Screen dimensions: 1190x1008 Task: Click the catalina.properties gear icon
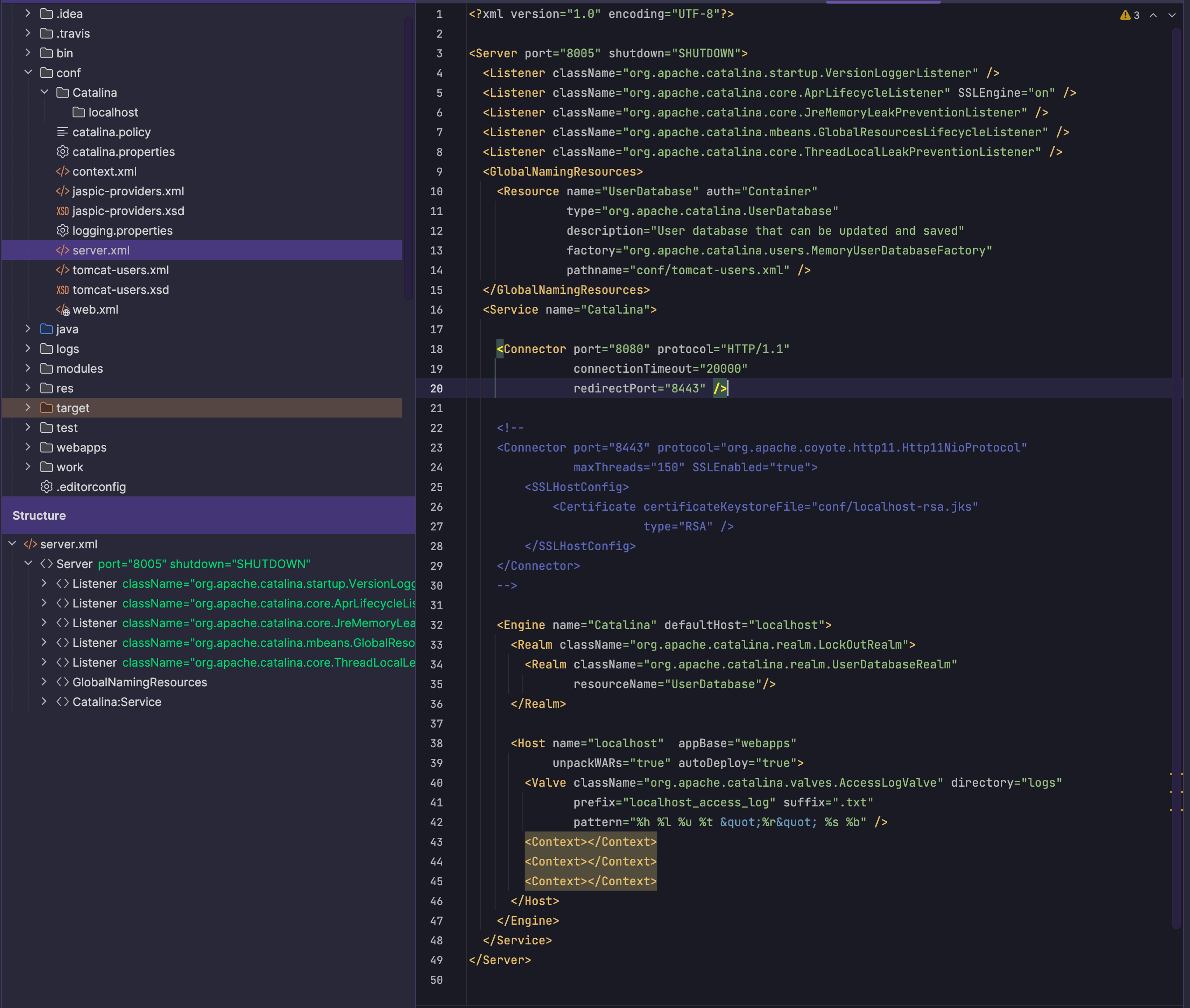click(x=62, y=151)
